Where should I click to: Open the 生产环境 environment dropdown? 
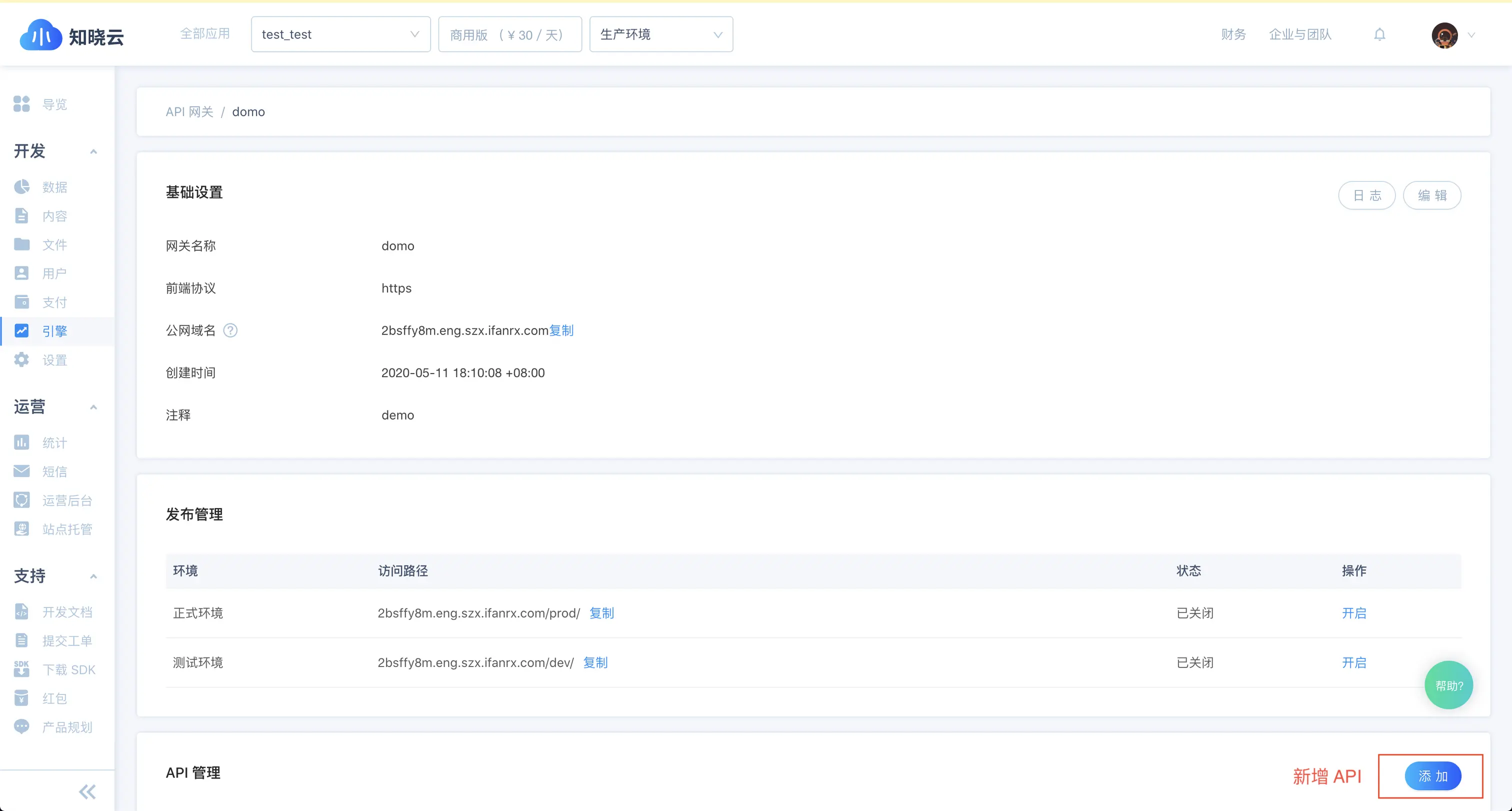pyautogui.click(x=660, y=34)
